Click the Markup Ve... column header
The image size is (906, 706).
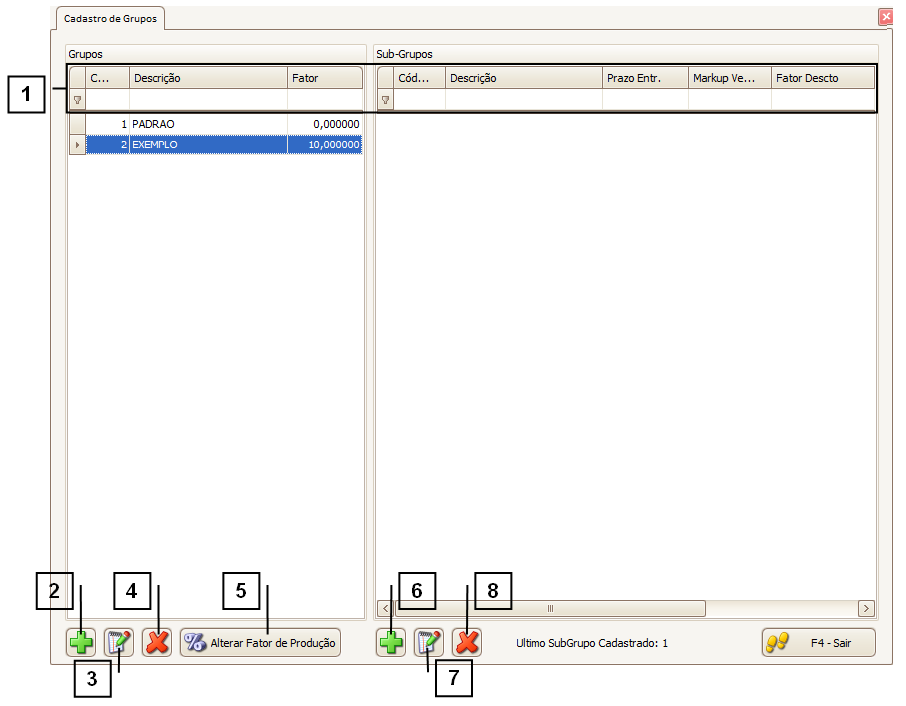coord(729,78)
